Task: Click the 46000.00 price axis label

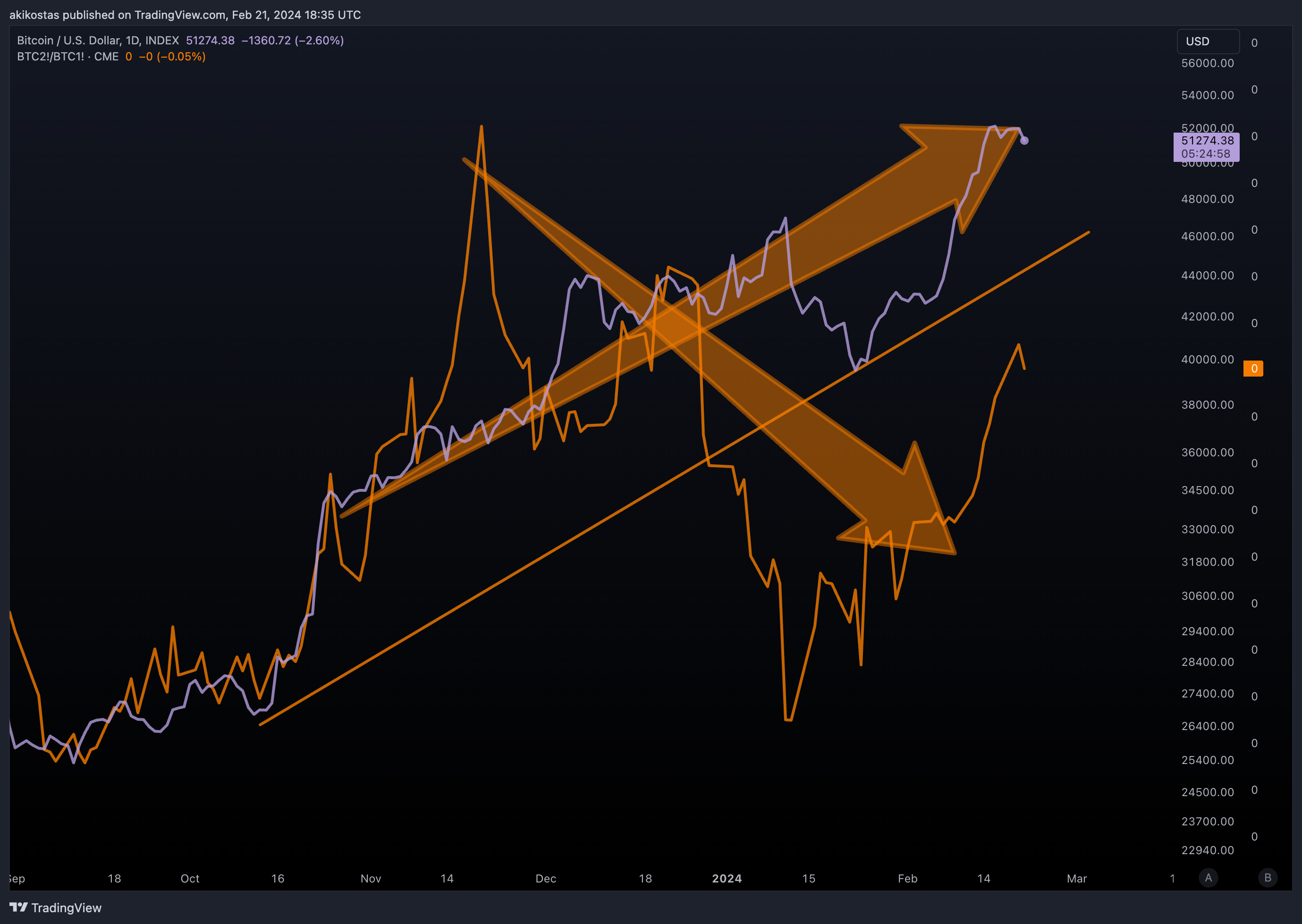Action: 1208,236
